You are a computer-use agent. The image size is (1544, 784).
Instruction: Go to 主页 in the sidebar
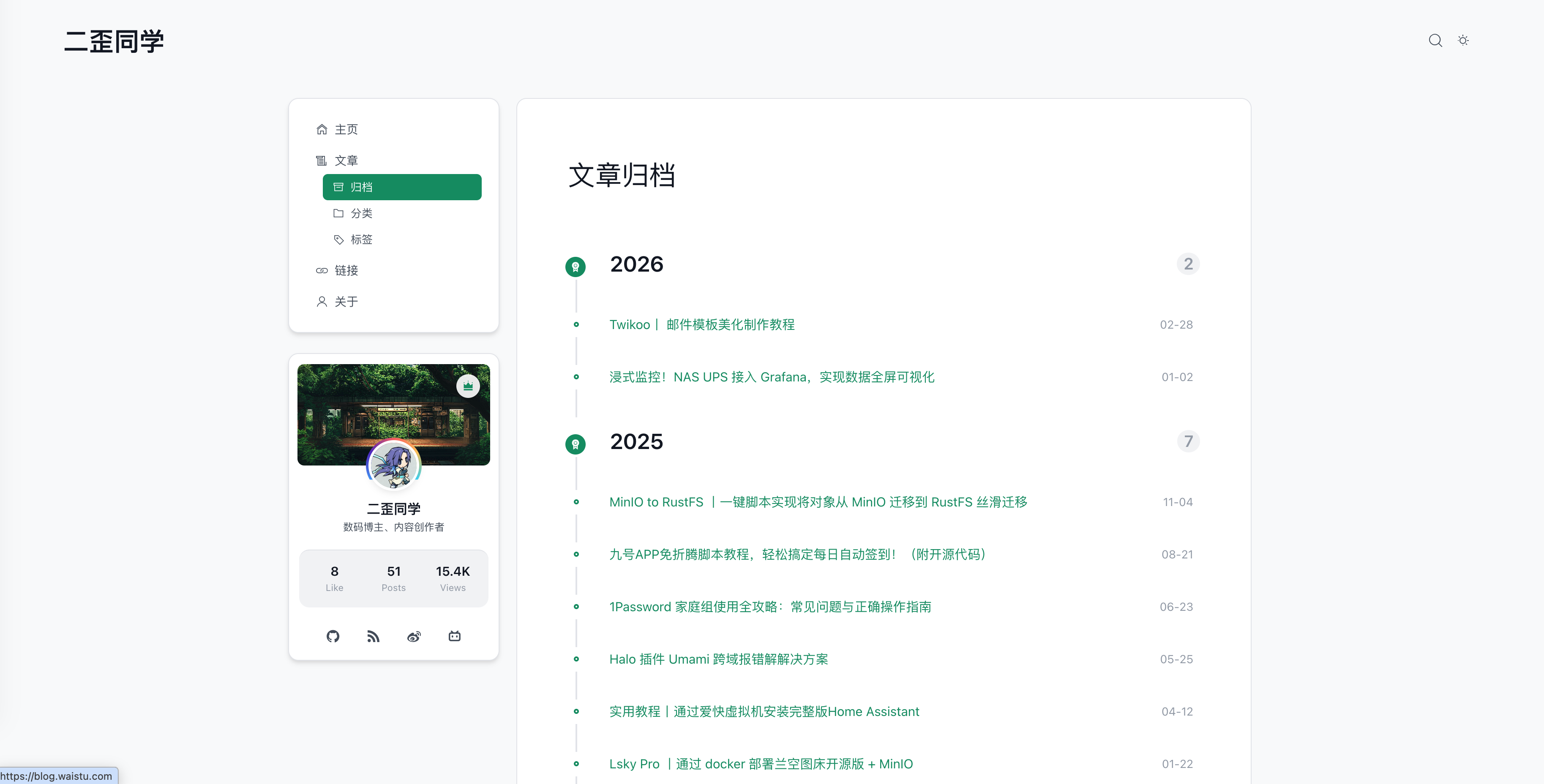coord(346,129)
